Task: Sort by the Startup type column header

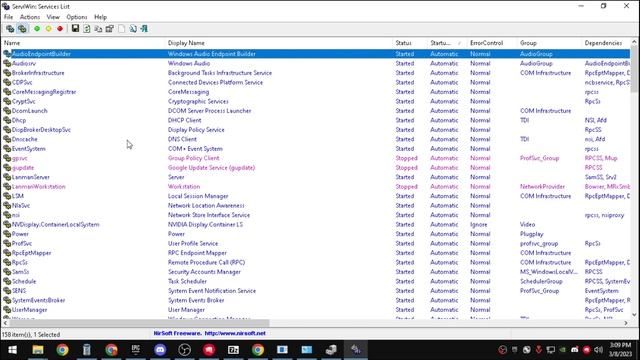Action: 447,43
